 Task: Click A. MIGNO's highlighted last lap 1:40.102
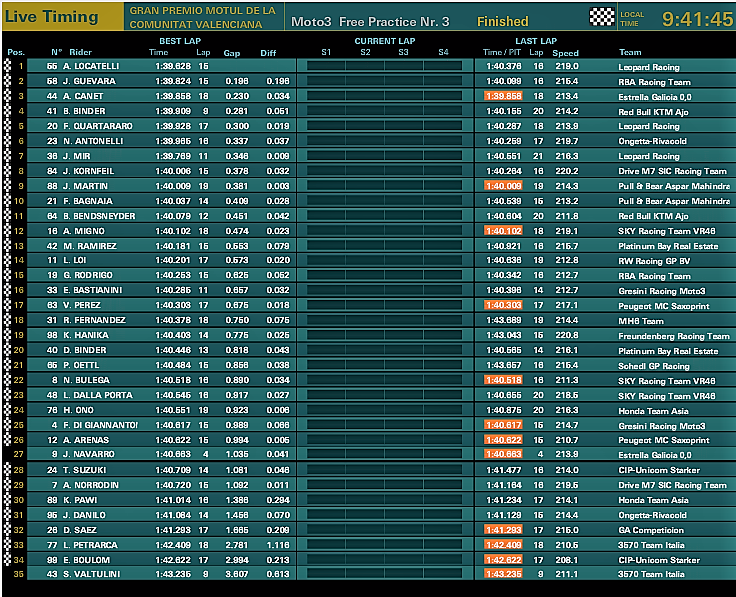[503, 231]
